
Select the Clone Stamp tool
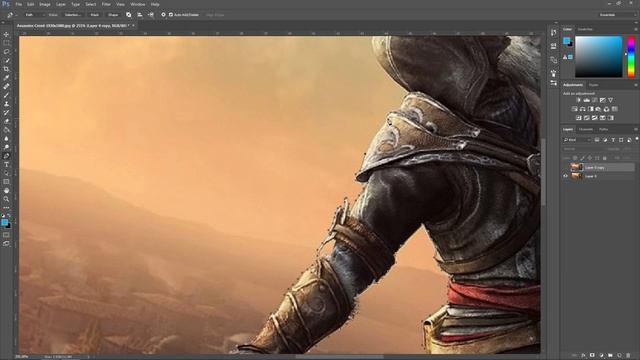pos(6,104)
